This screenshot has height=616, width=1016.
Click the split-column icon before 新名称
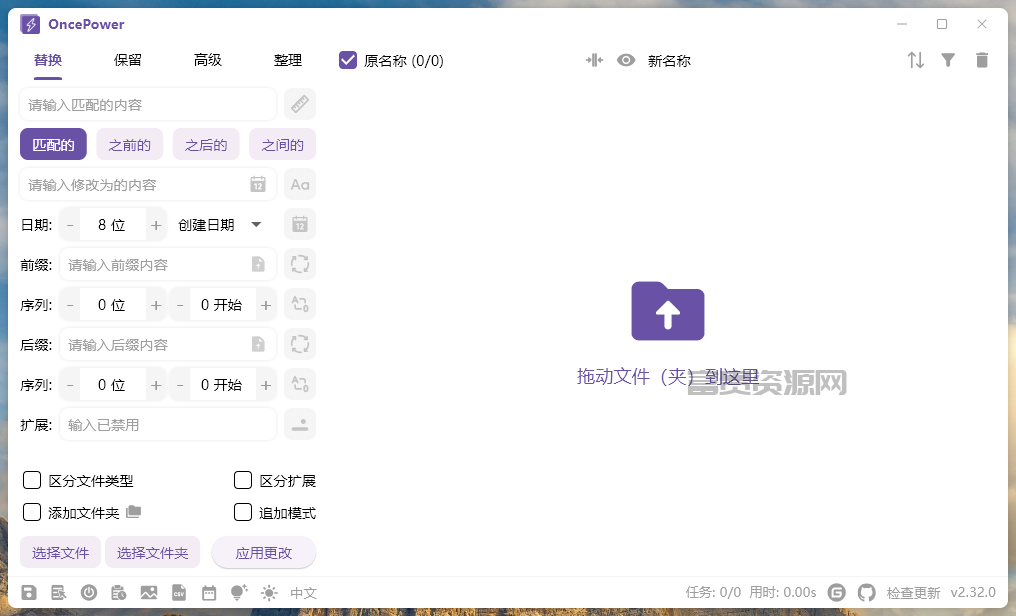(594, 60)
